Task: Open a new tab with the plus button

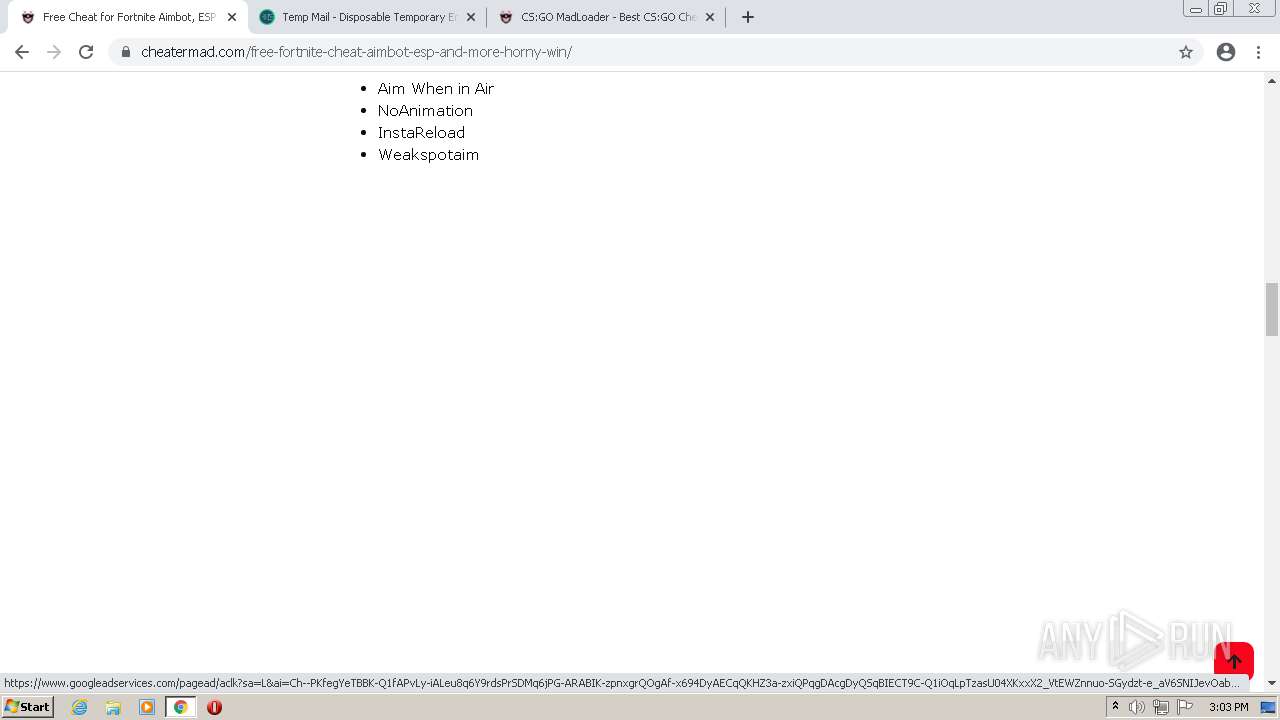Action: (x=747, y=17)
